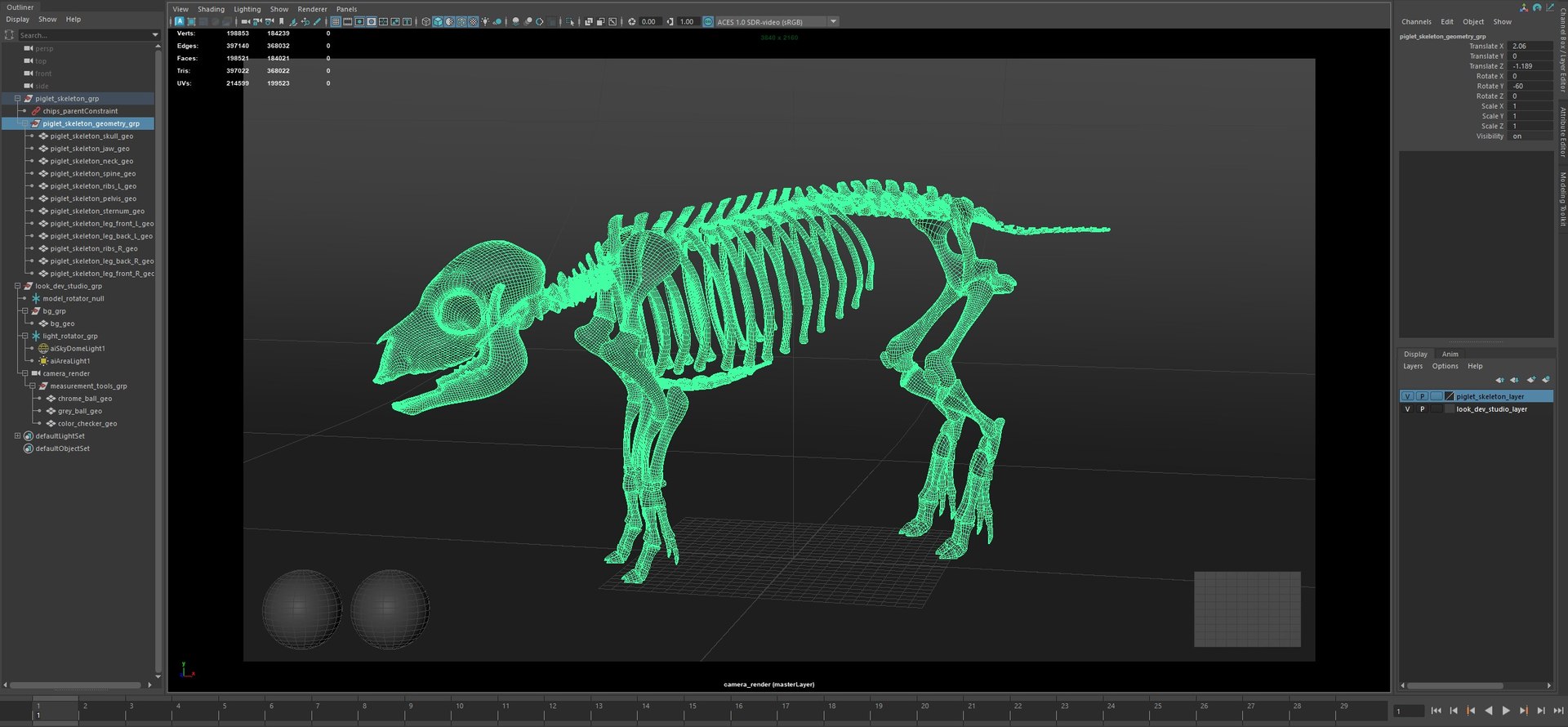
Task: Click the play forward button
Action: (1506, 711)
